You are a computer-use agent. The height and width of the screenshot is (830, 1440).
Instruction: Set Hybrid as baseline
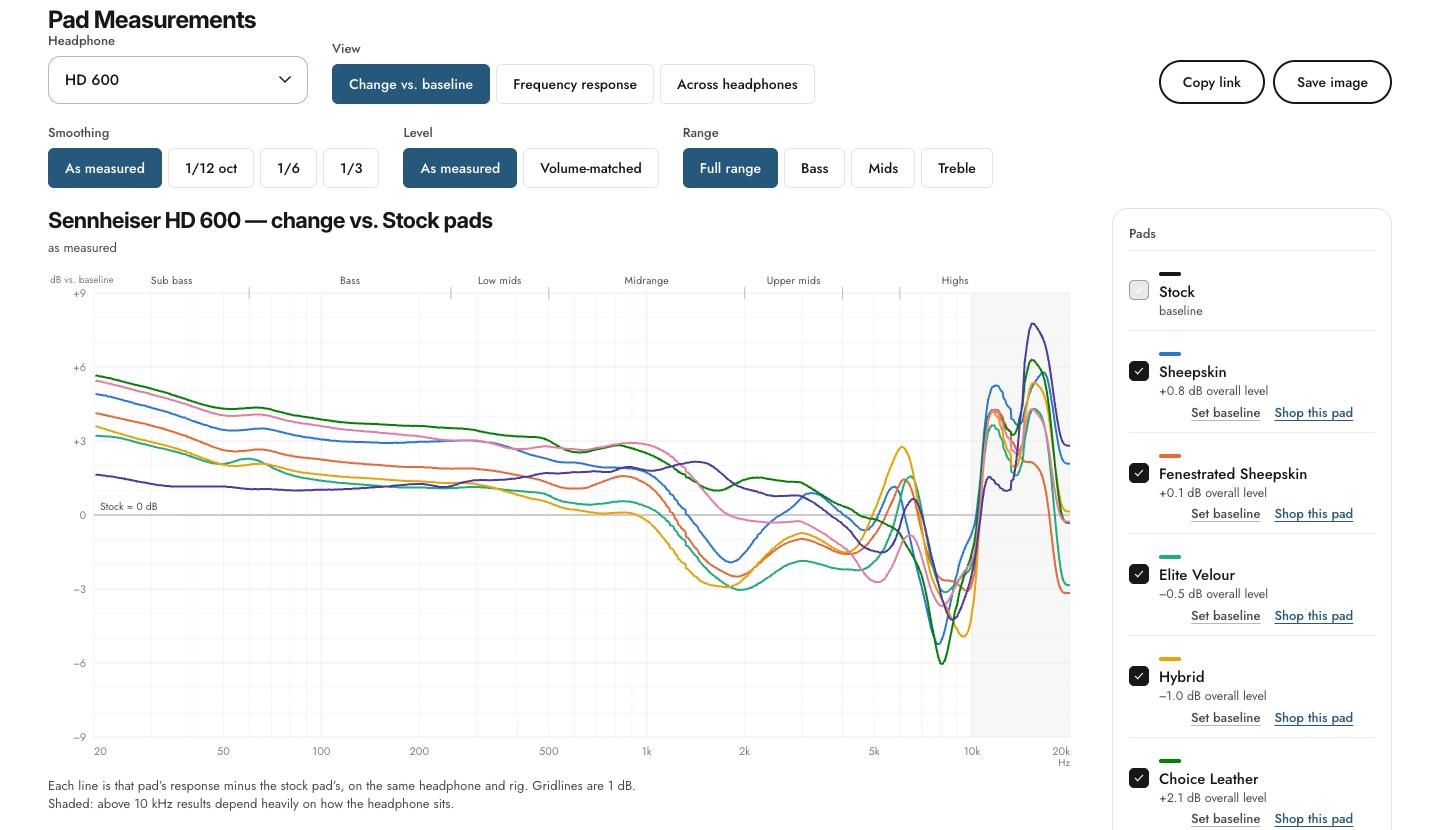click(1225, 718)
